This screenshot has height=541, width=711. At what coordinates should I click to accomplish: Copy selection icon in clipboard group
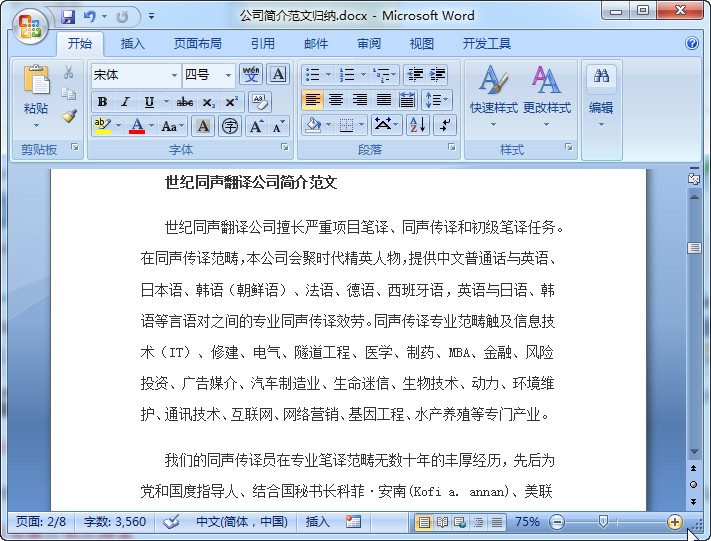68,94
